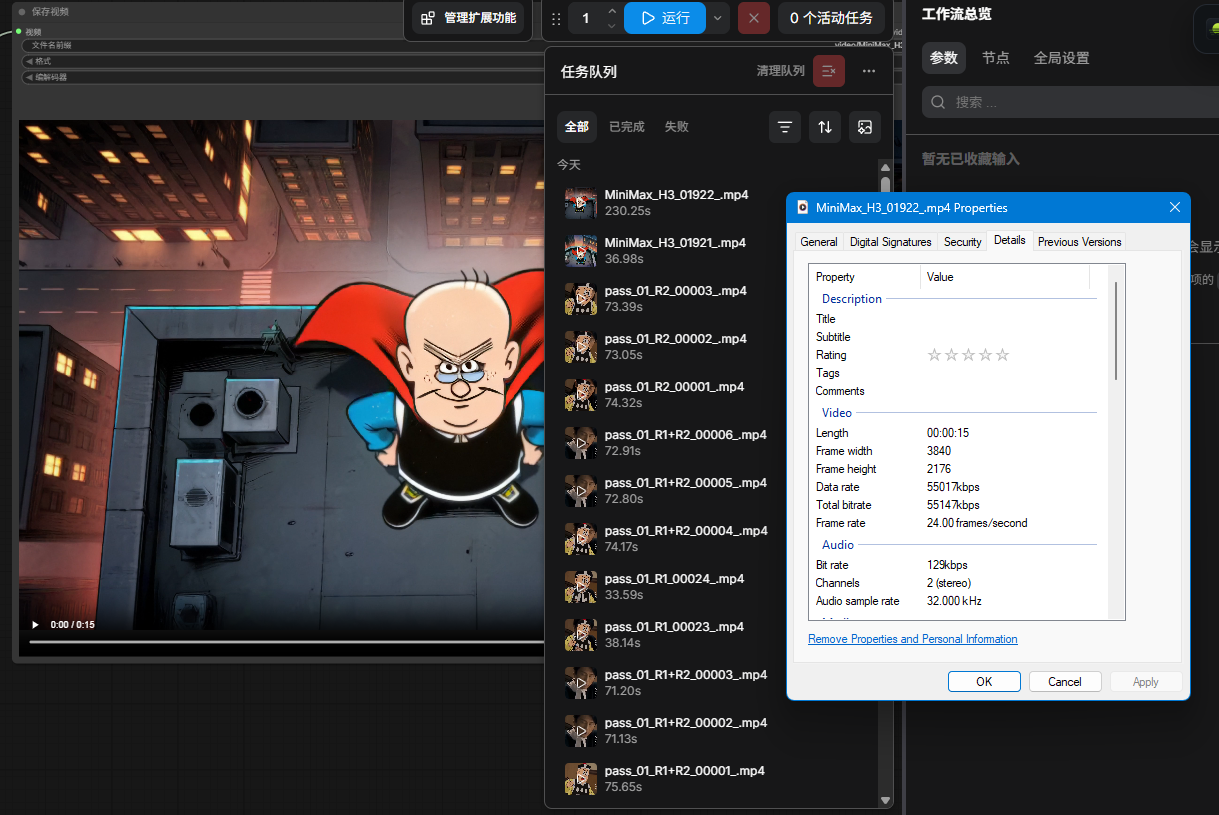
Task: Switch to the 参数 tab in workflow overview
Action: pyautogui.click(x=944, y=58)
